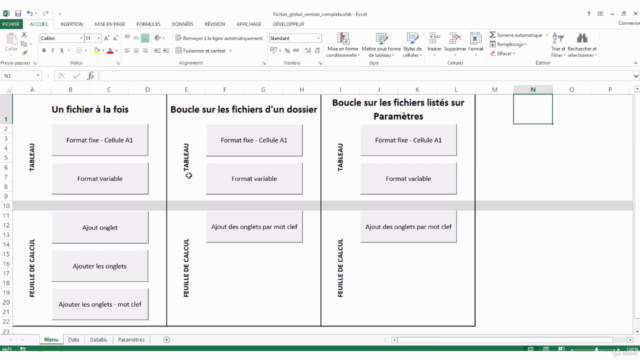Toggle bold formatting G button
Viewport: 640px width, 360px height.
(x=44, y=51)
